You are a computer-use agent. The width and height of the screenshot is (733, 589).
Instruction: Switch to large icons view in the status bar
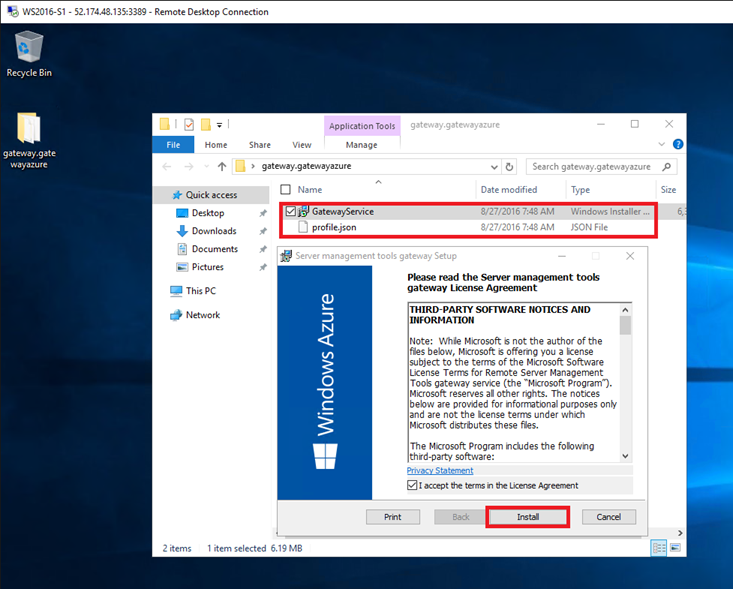[x=675, y=548]
